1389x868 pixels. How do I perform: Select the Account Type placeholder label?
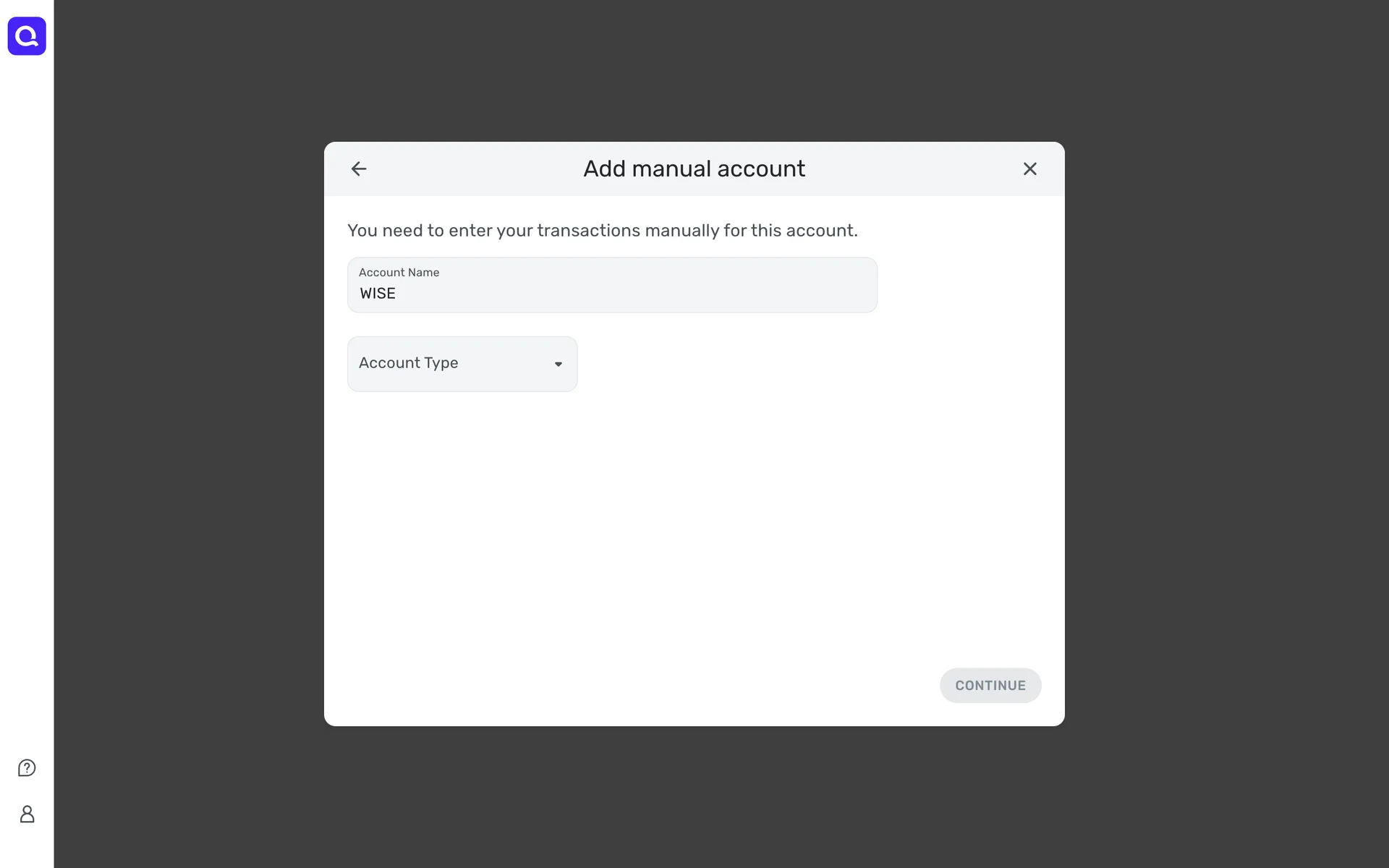coord(408,363)
